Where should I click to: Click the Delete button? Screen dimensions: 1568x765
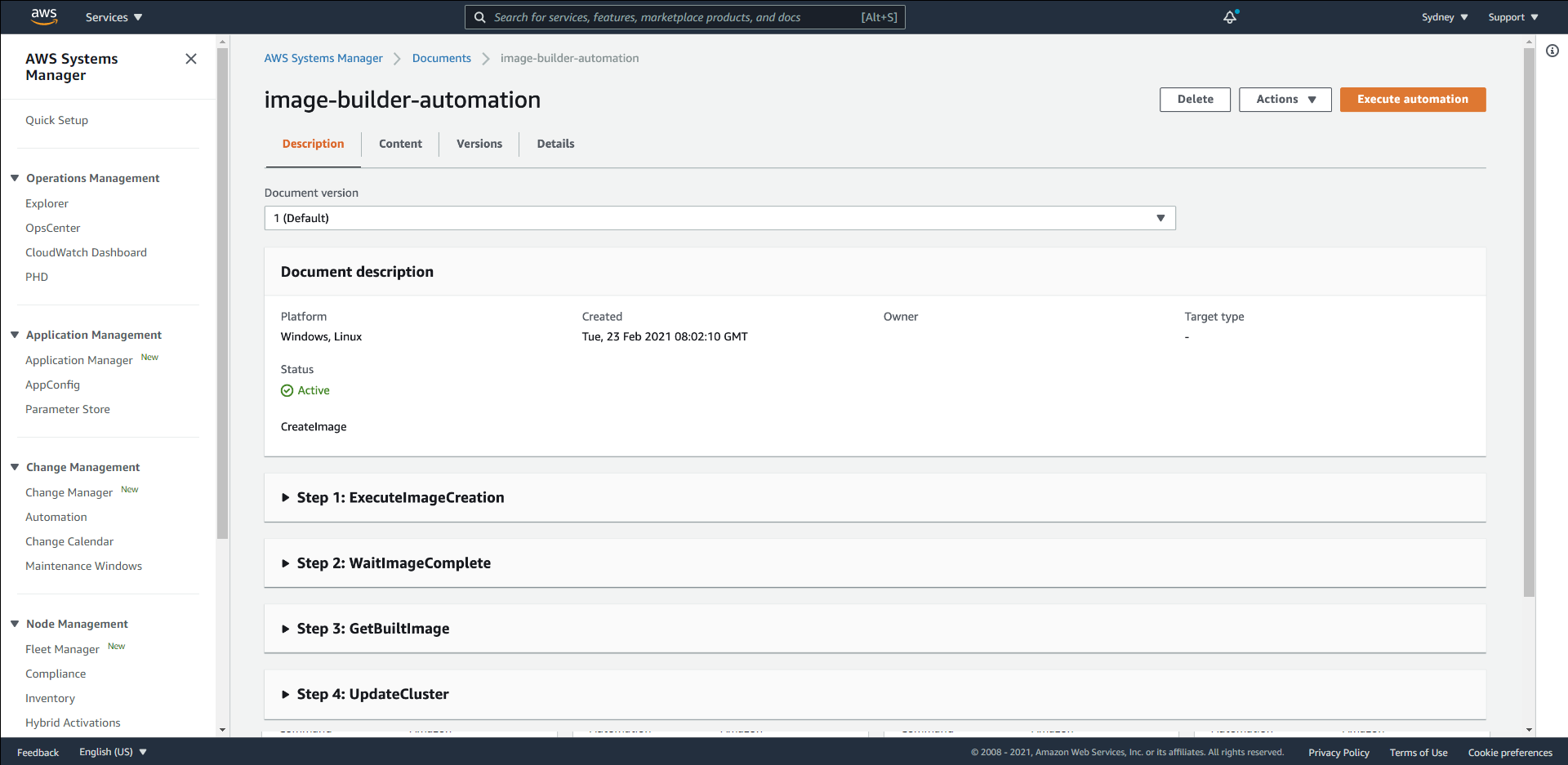click(1195, 100)
